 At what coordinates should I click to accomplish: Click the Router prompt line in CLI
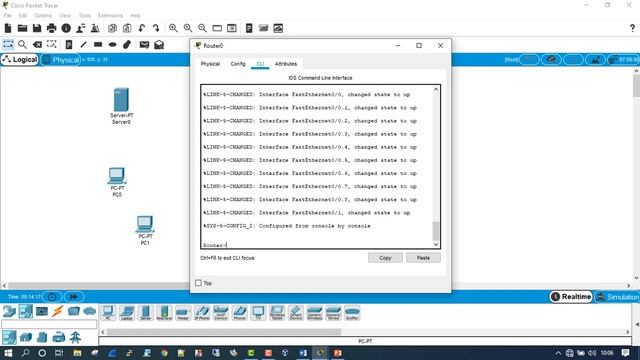pos(215,245)
